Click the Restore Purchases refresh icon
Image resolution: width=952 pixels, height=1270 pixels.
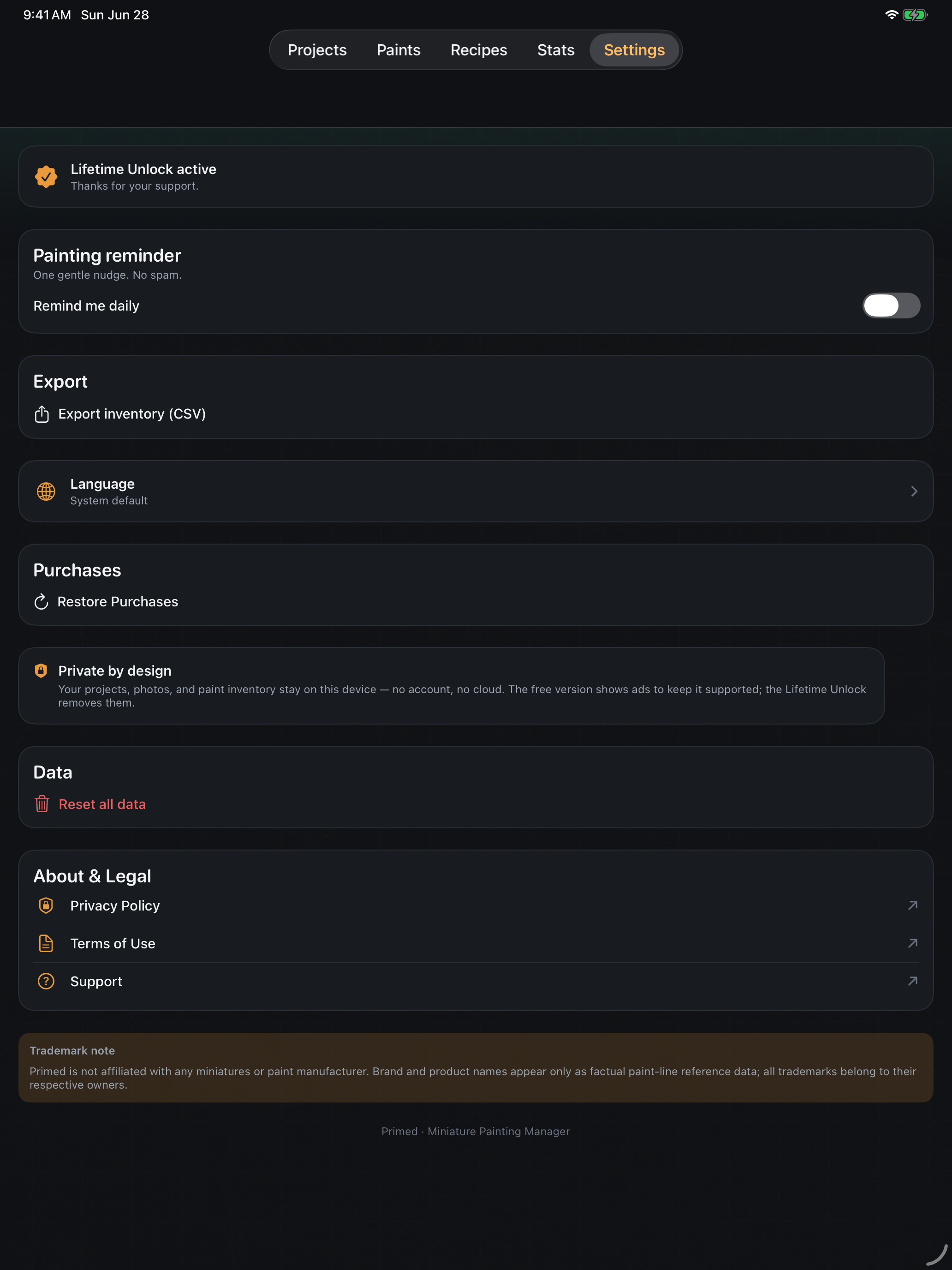coord(41,602)
